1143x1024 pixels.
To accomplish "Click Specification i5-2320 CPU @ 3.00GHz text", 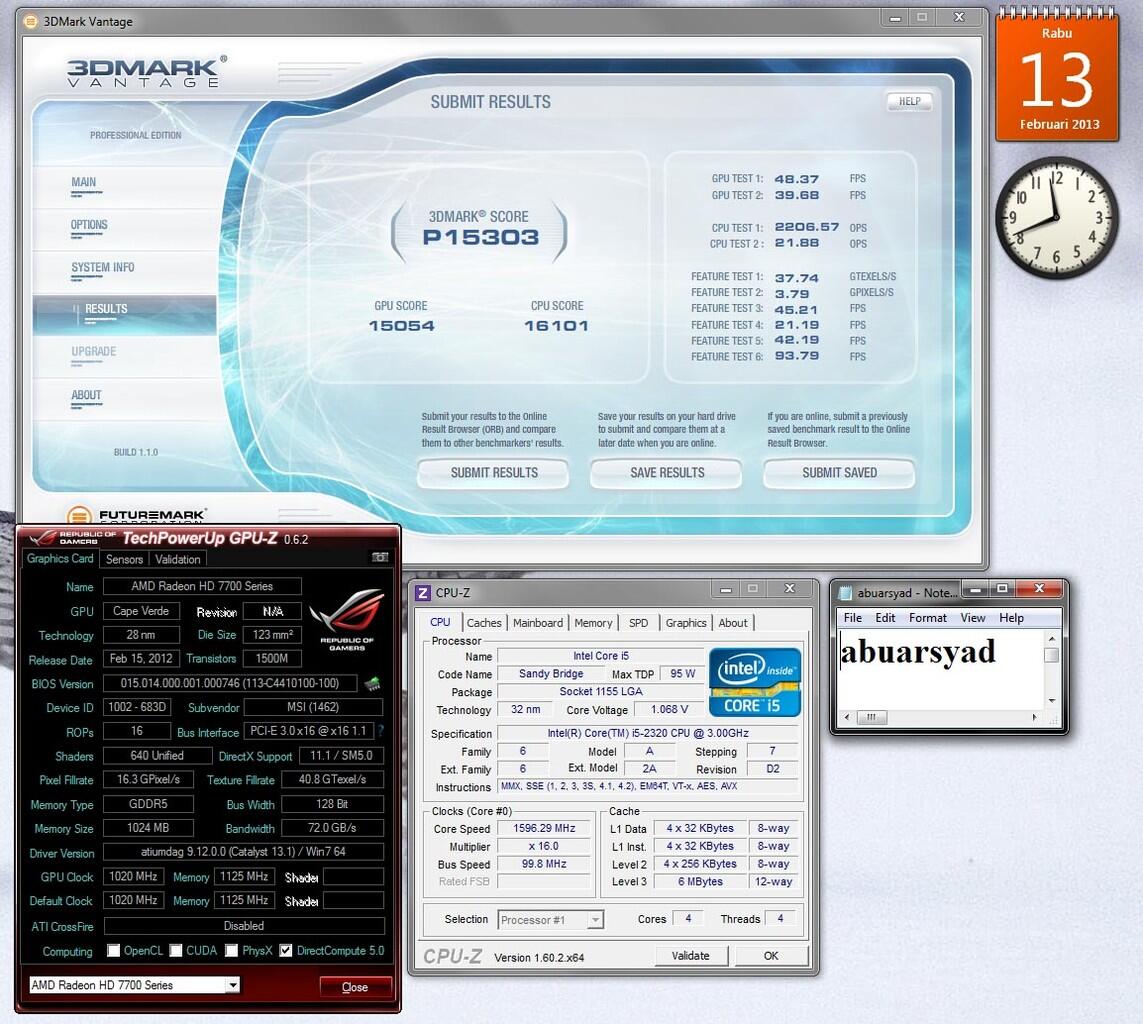I will point(648,733).
